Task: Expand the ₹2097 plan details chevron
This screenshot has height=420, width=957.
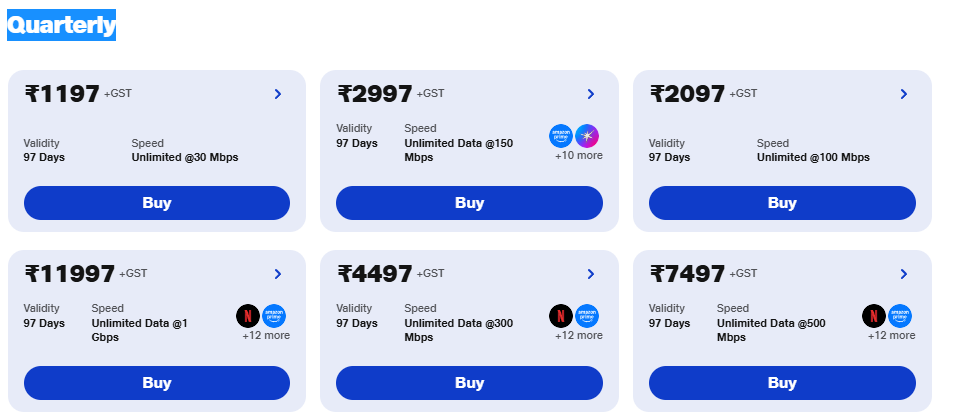Action: pyautogui.click(x=904, y=94)
